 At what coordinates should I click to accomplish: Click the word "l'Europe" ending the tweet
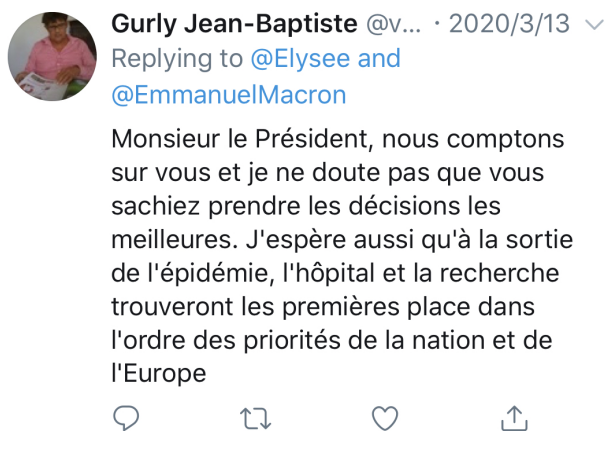(x=159, y=373)
